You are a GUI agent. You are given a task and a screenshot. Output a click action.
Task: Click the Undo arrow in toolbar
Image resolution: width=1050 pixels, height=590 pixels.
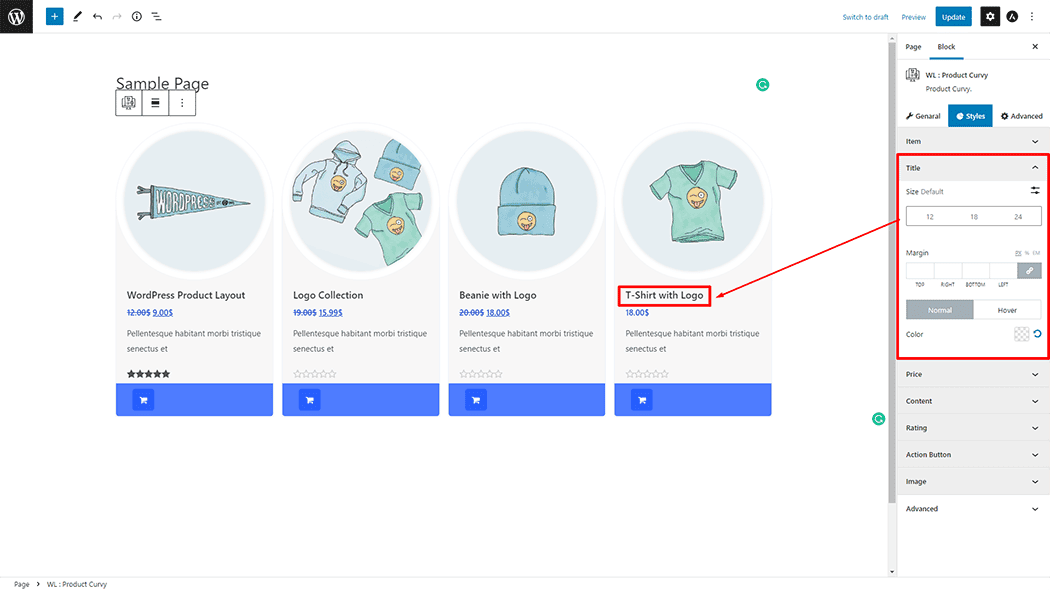[97, 17]
